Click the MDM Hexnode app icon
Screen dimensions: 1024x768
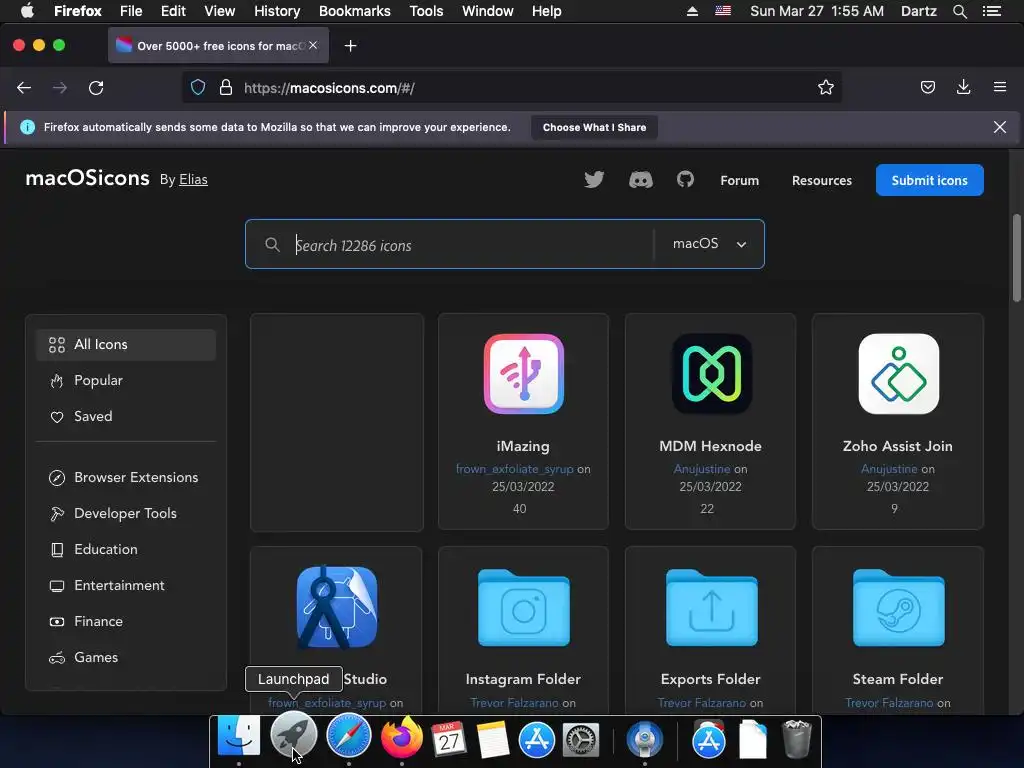pyautogui.click(x=711, y=374)
